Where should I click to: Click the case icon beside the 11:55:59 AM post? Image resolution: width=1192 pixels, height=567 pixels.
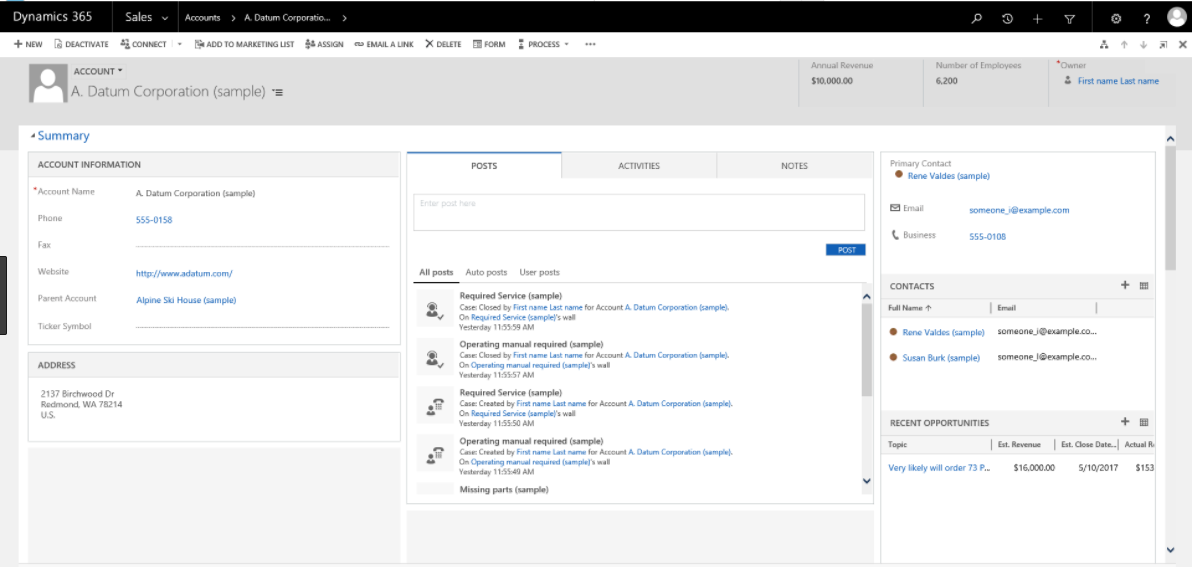tap(435, 309)
